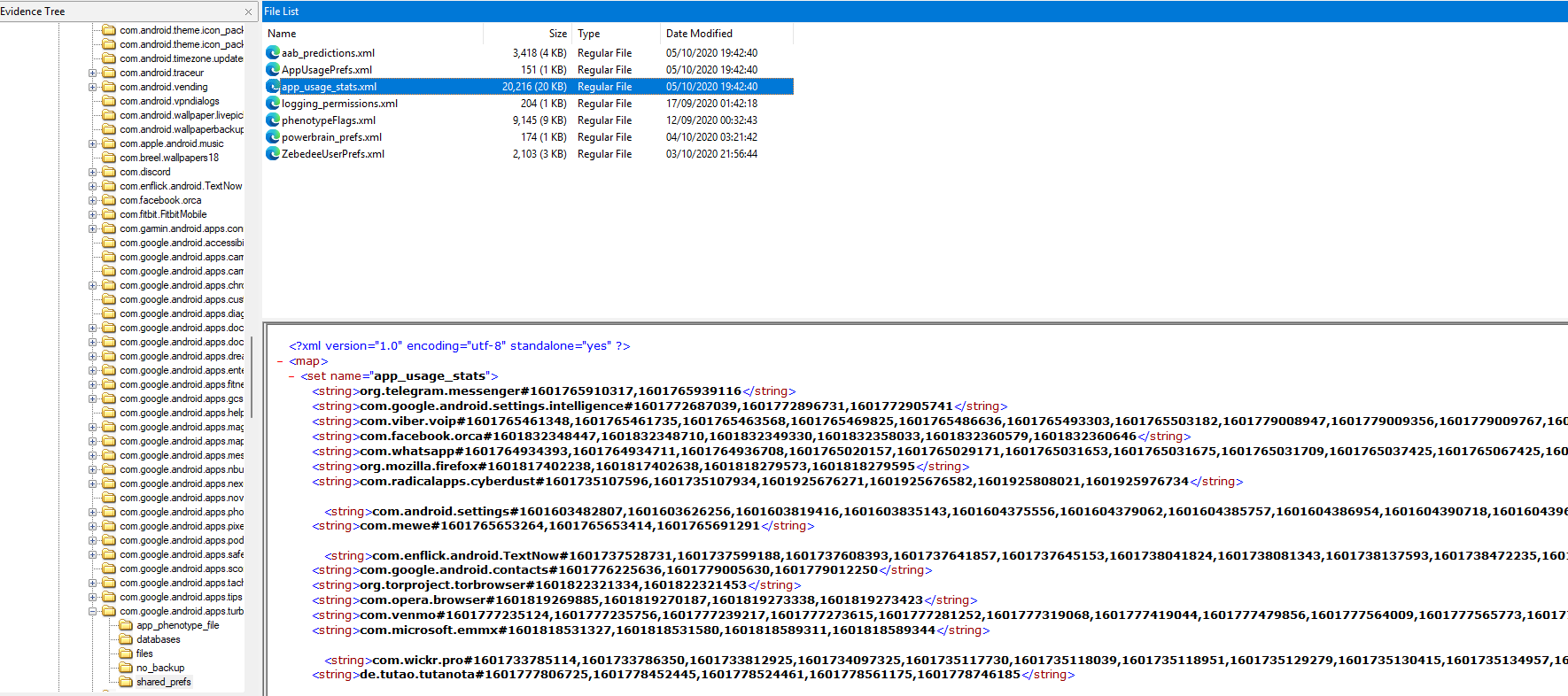Viewport: 1568px width, 696px height.
Task: Click the File List panel title bar
Action: point(914,12)
